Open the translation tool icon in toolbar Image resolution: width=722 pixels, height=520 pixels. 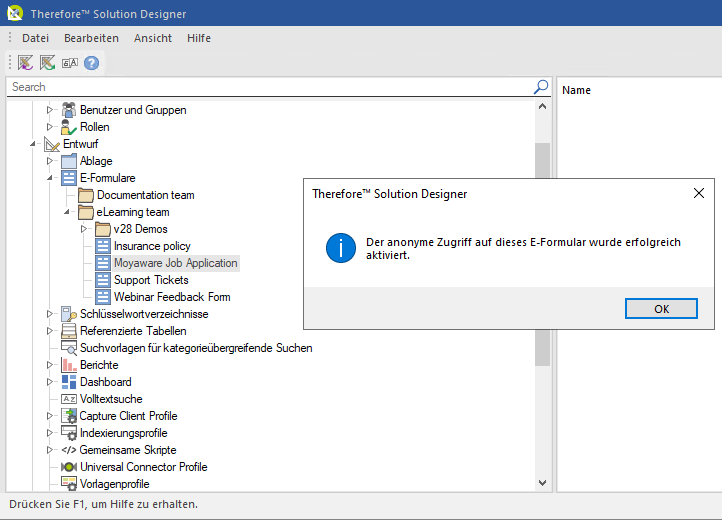click(x=70, y=63)
